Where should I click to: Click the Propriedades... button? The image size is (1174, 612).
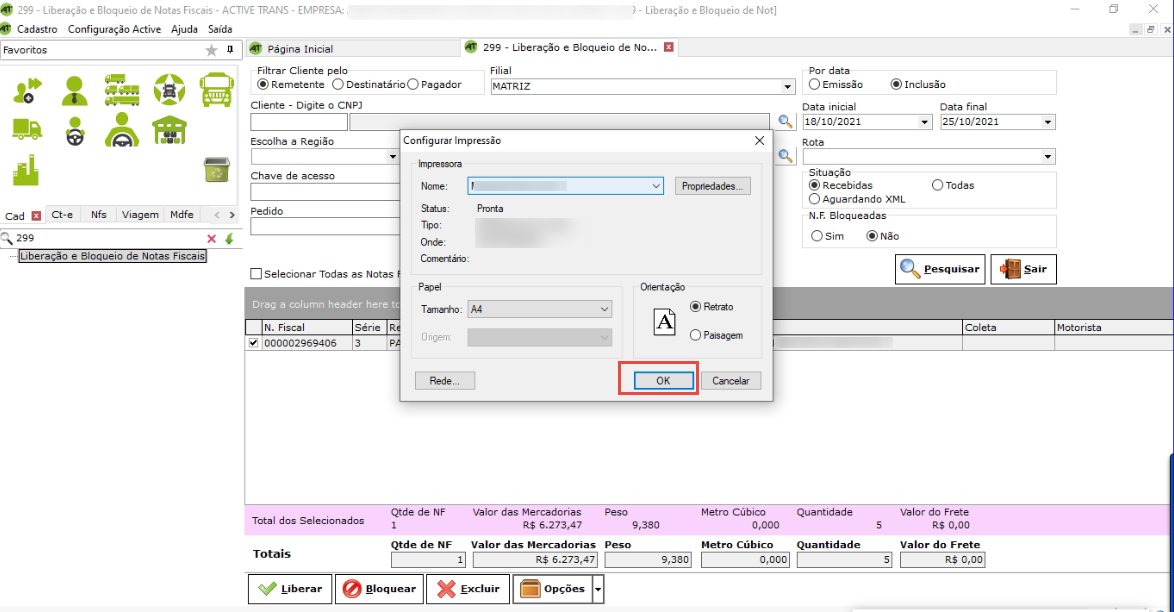[713, 186]
